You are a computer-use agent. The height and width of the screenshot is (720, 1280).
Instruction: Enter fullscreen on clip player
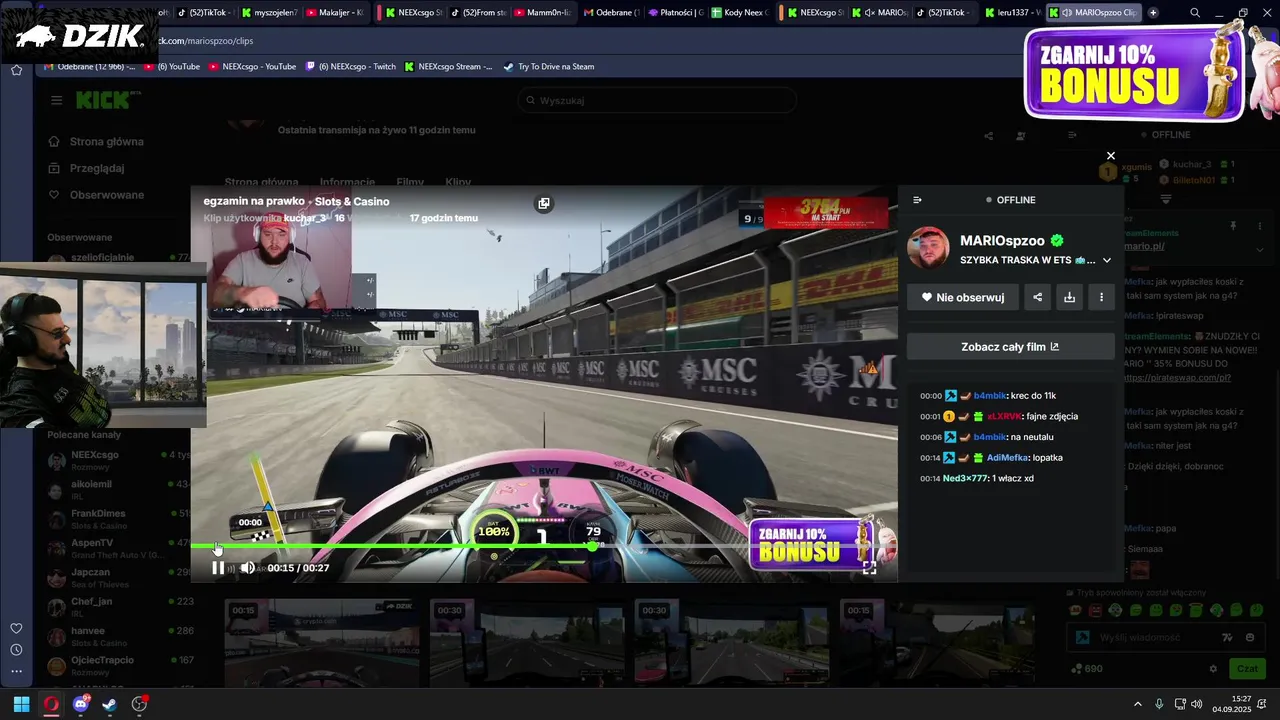coord(869,568)
